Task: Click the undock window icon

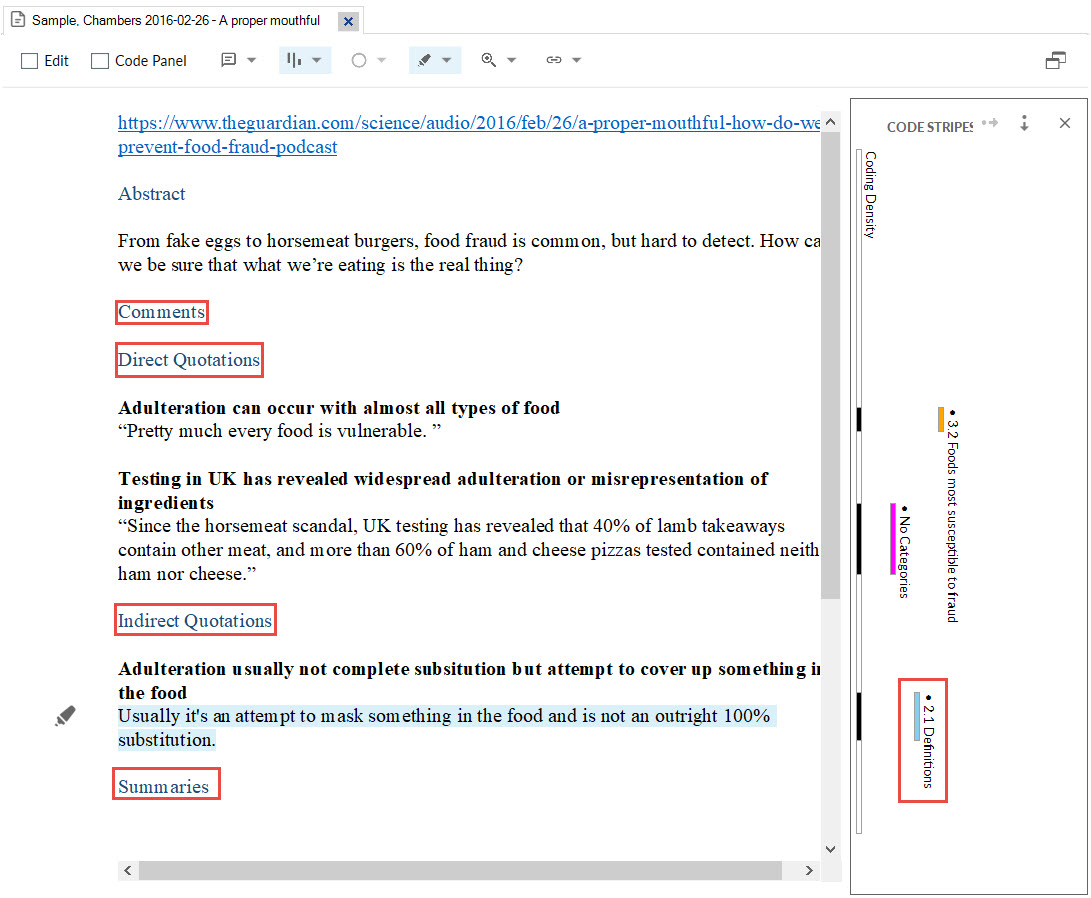Action: pos(1056,61)
